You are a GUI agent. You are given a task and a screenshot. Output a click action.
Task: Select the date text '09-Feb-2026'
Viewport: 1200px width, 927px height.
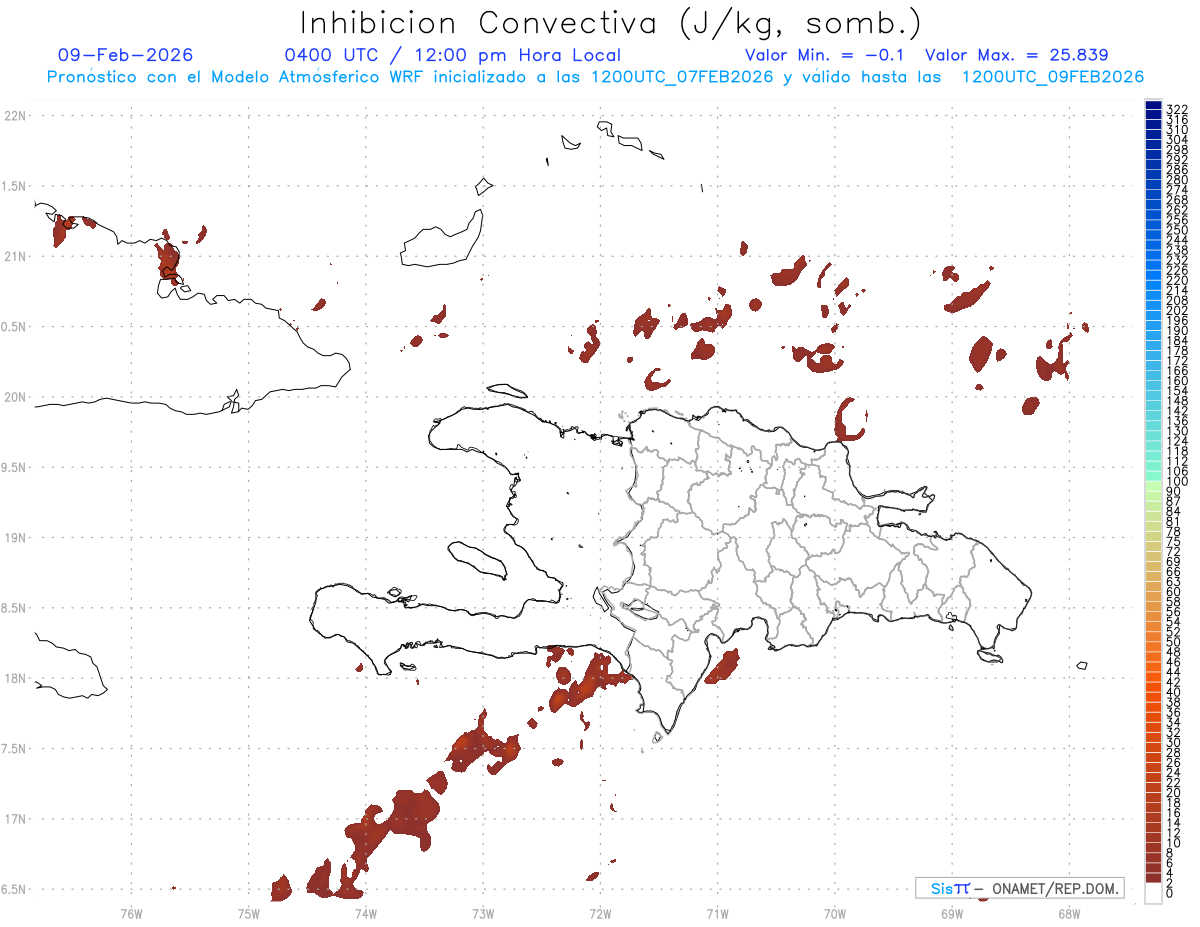(126, 55)
